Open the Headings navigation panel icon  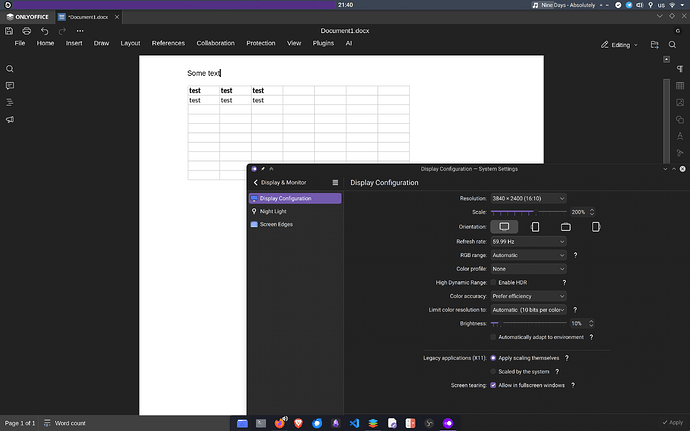click(x=10, y=103)
